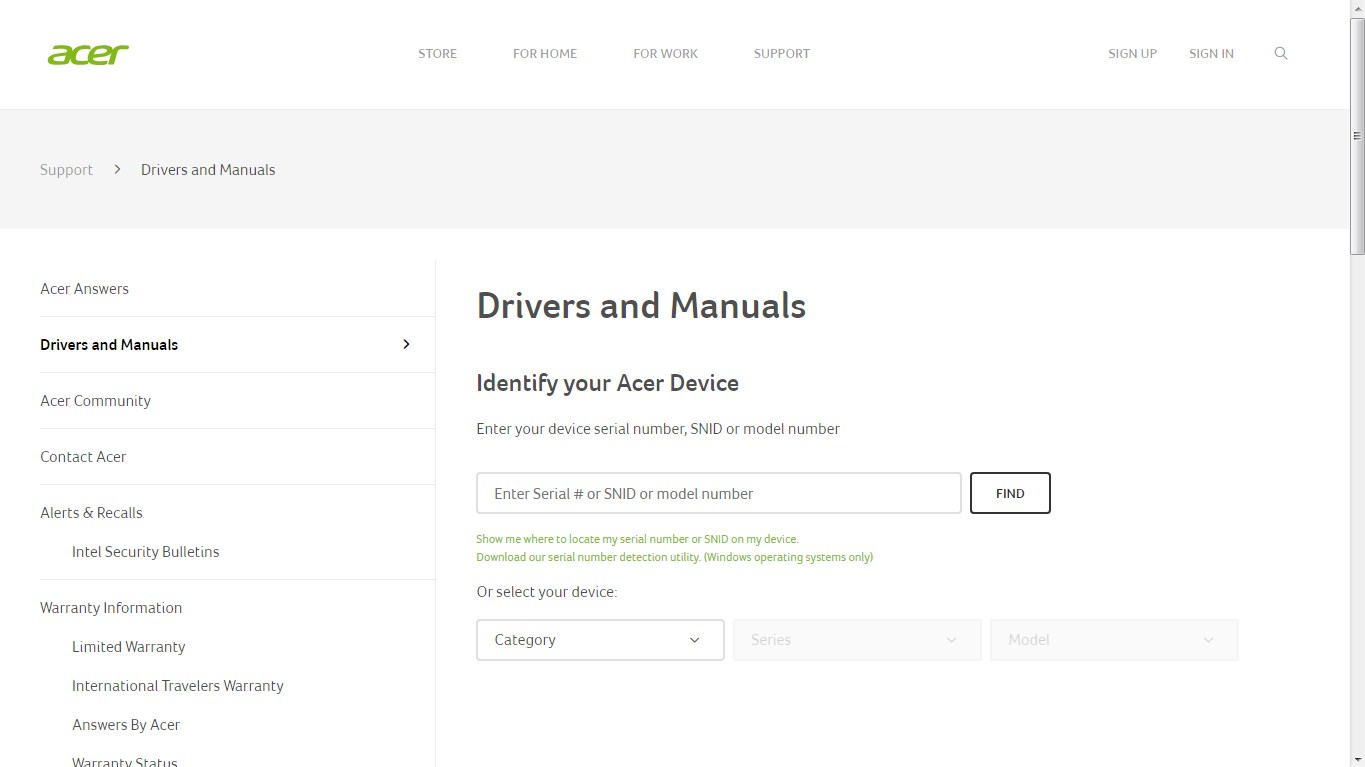Image resolution: width=1365 pixels, height=767 pixels.
Task: Expand the Category dropdown
Action: coord(600,640)
